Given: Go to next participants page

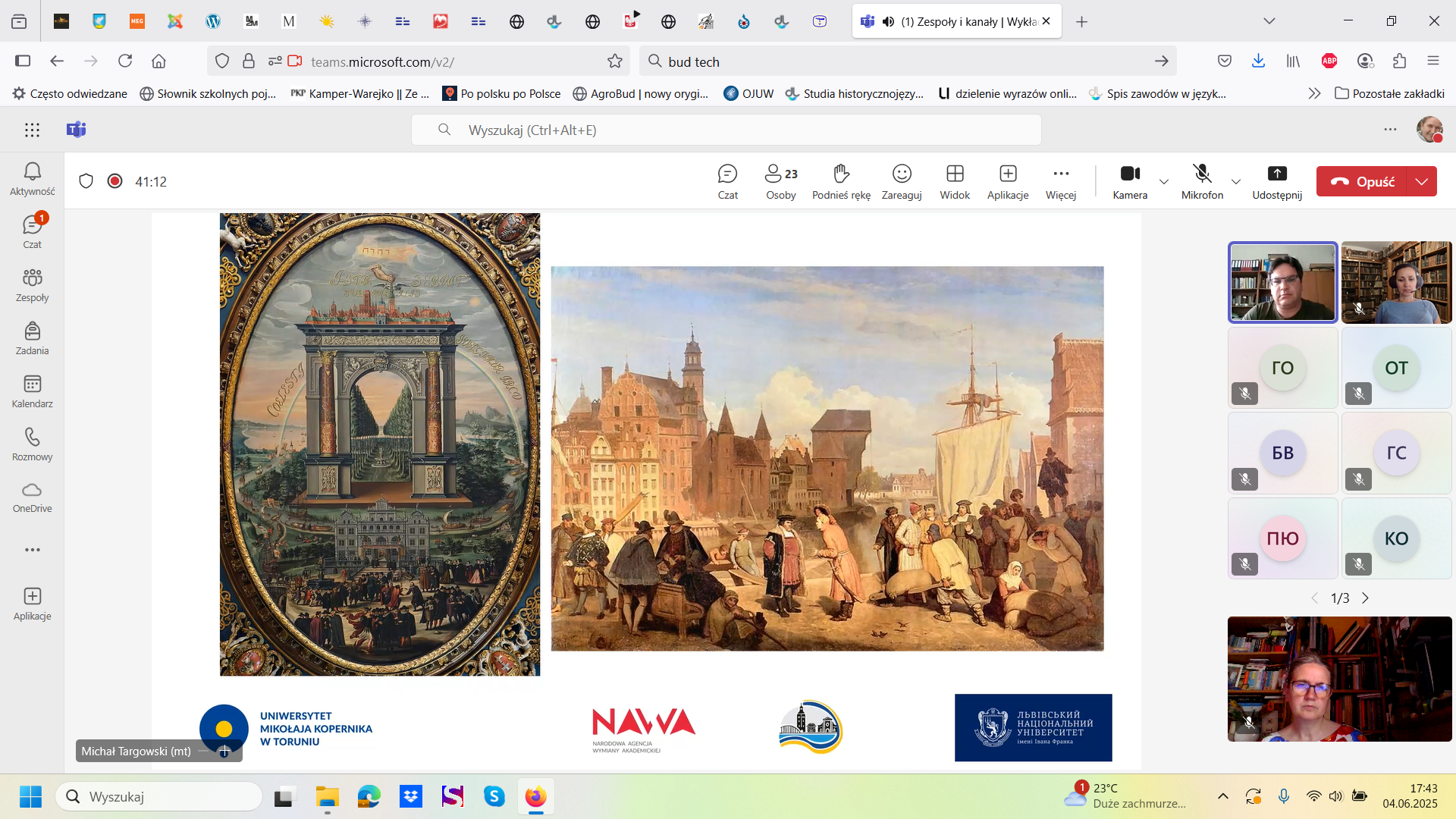Looking at the screenshot, I should [x=1366, y=598].
